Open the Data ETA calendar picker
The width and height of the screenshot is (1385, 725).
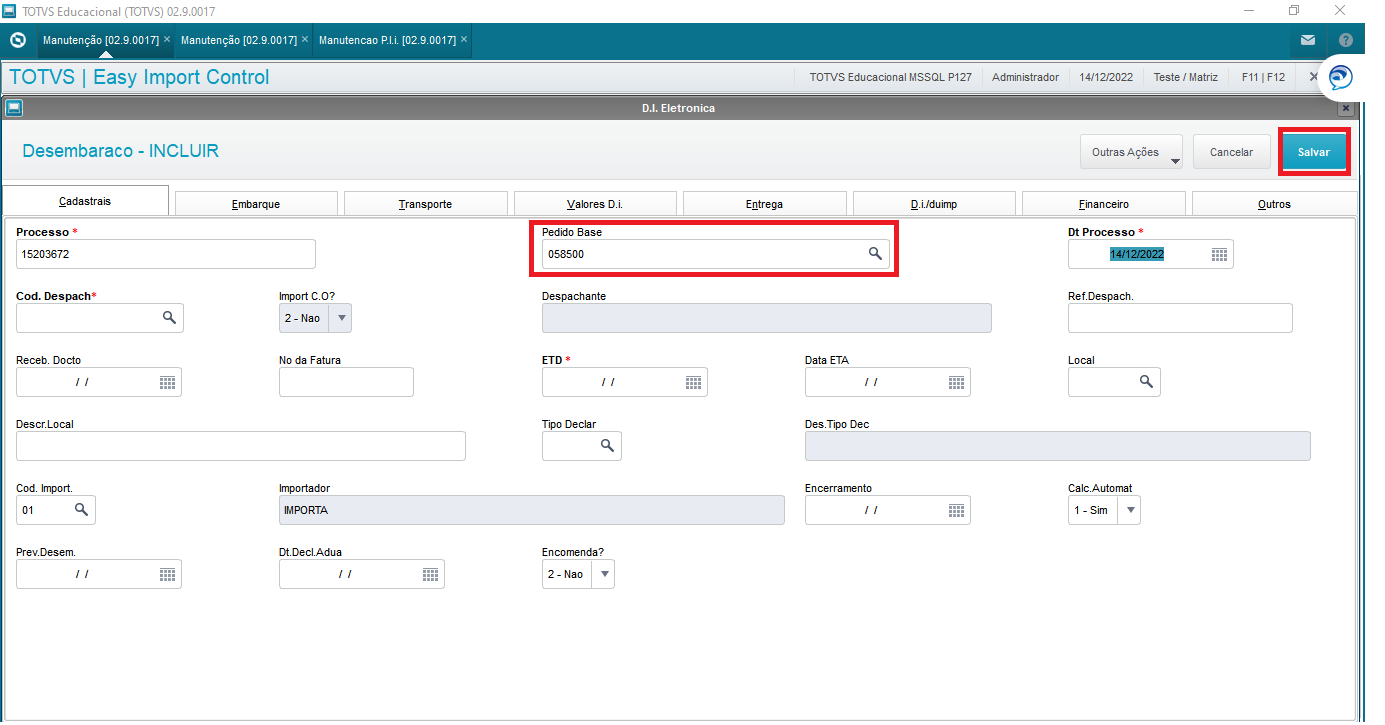coord(956,382)
